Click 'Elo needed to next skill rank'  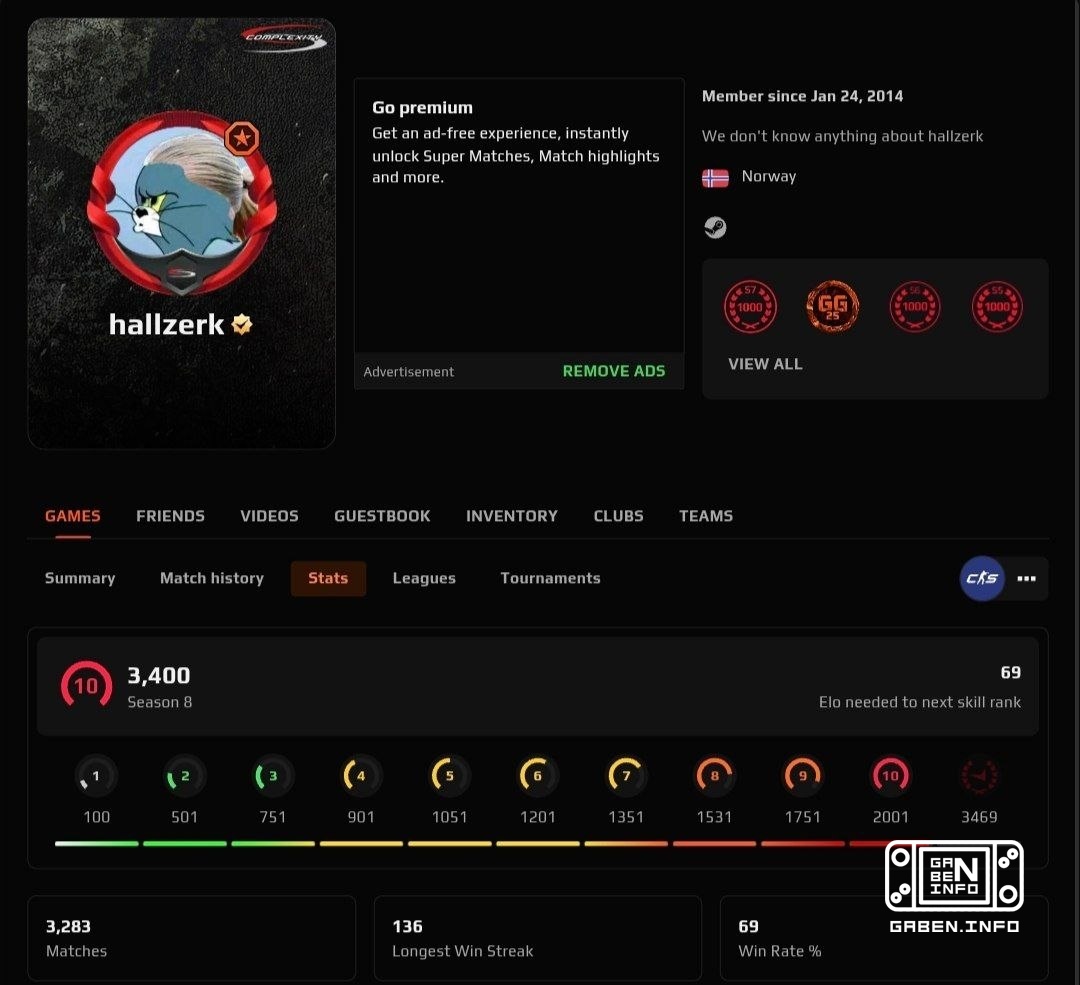click(x=920, y=702)
